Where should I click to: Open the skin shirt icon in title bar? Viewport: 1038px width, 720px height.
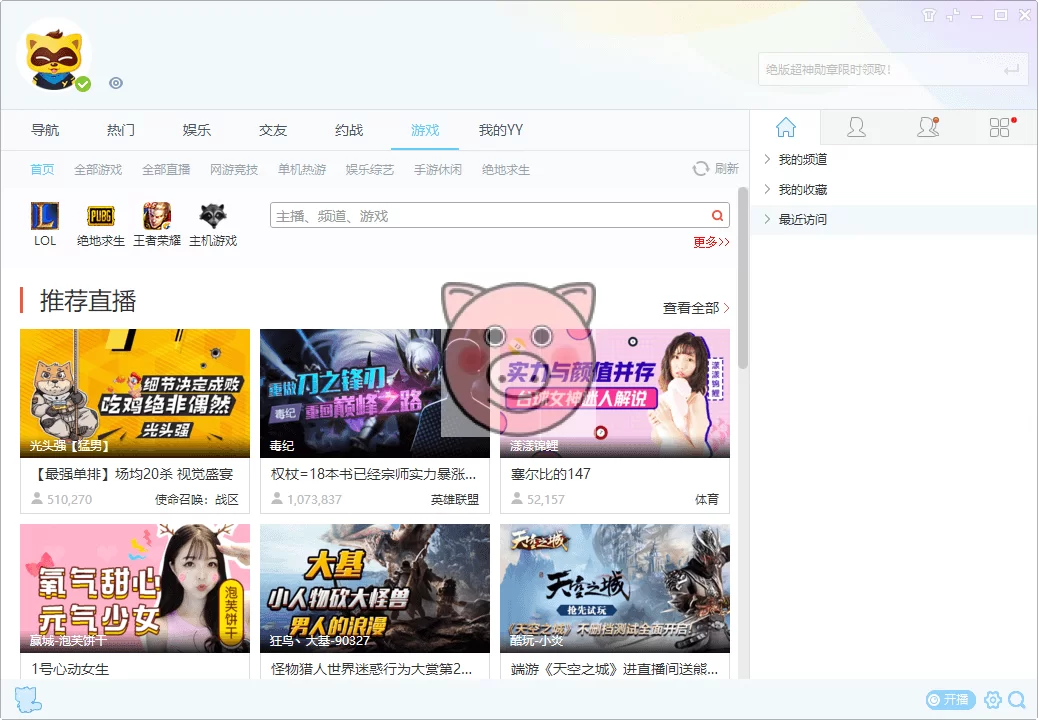(929, 15)
